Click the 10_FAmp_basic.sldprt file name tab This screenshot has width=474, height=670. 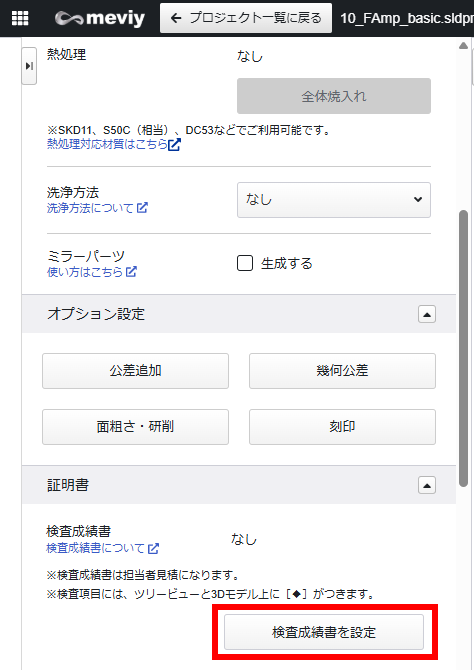[407, 18]
